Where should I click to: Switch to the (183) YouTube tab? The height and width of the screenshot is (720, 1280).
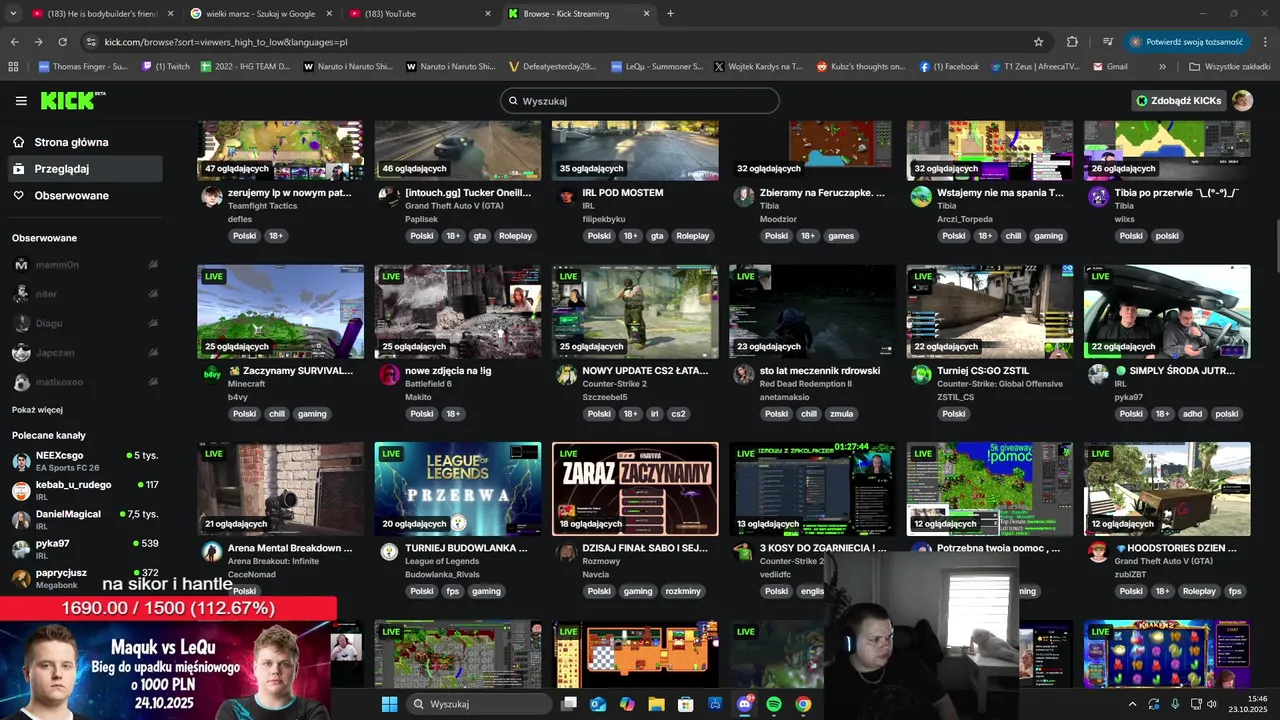coord(418,13)
